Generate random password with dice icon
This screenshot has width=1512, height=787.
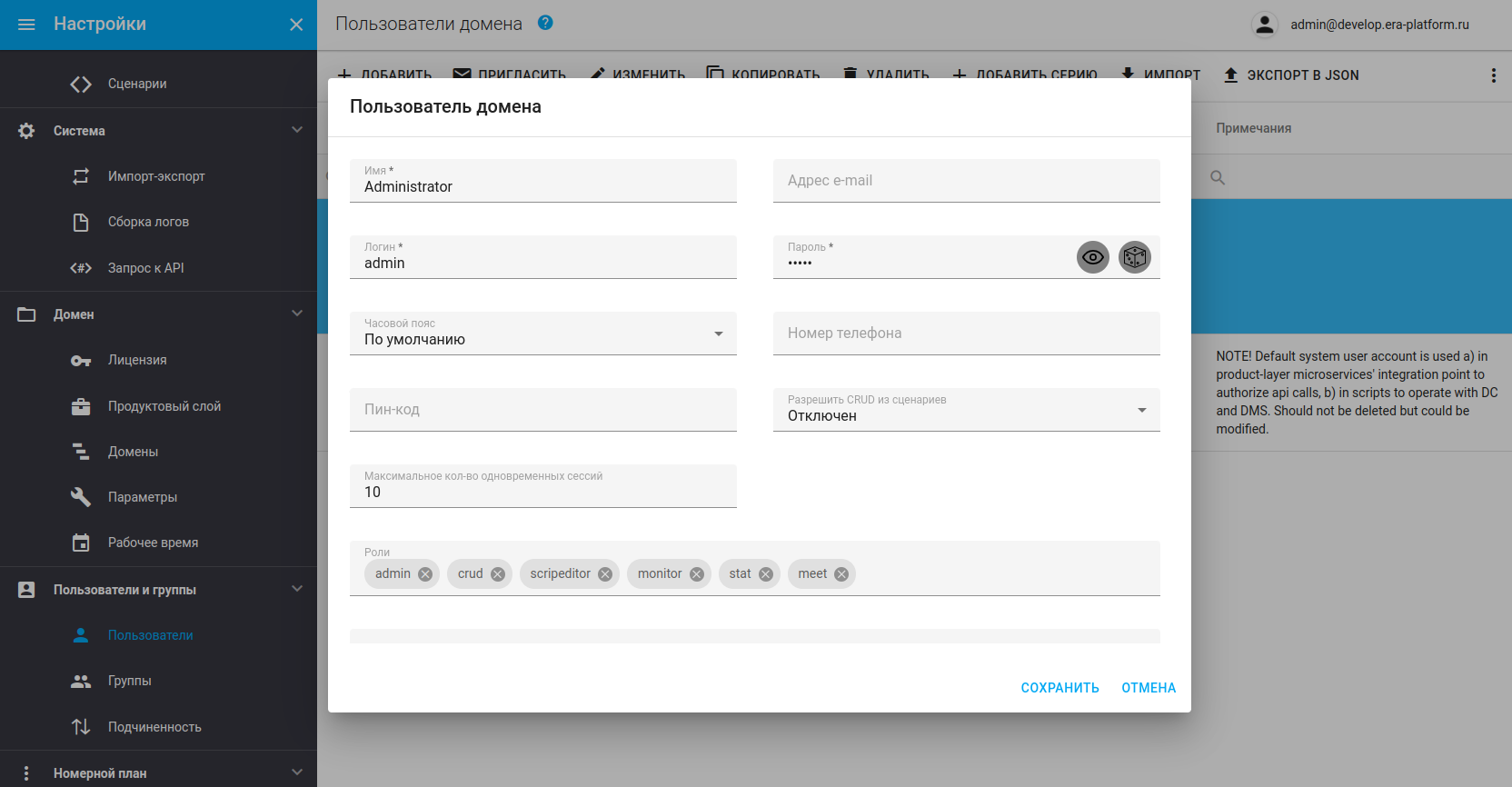(x=1134, y=257)
